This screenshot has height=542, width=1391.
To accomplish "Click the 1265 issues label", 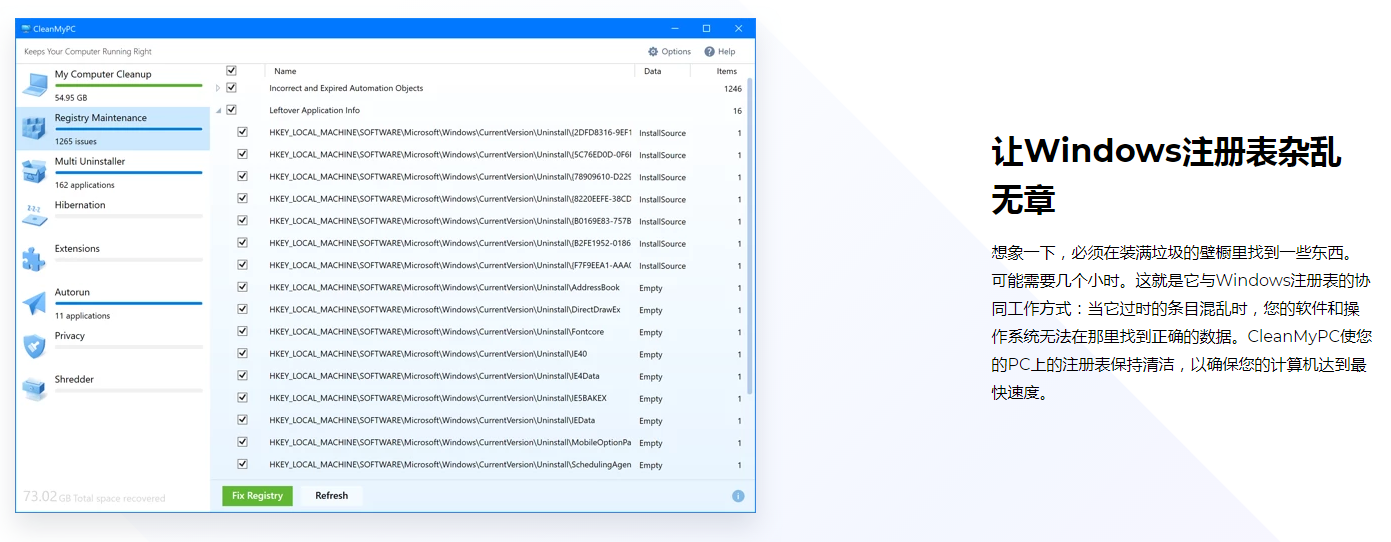I will 76,142.
